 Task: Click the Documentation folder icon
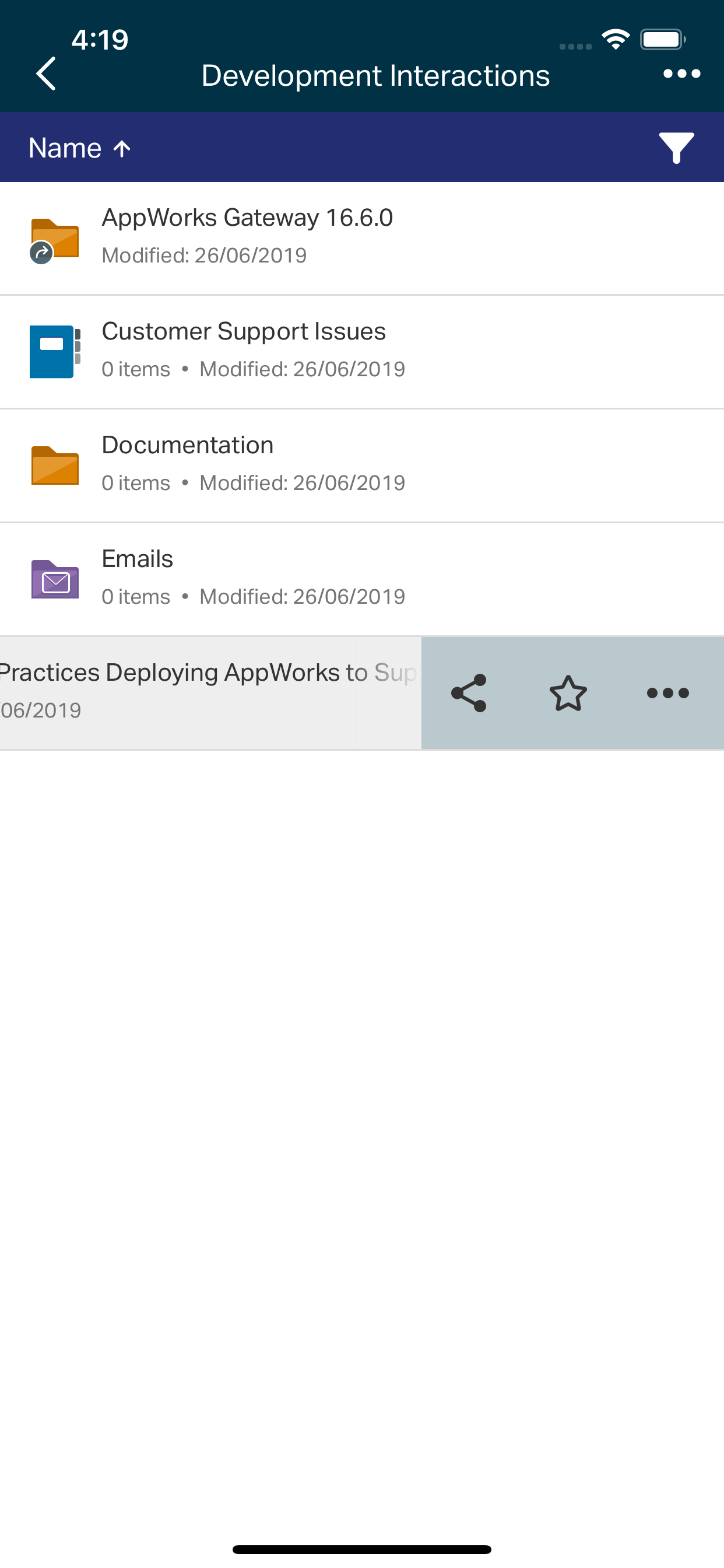[x=55, y=466]
